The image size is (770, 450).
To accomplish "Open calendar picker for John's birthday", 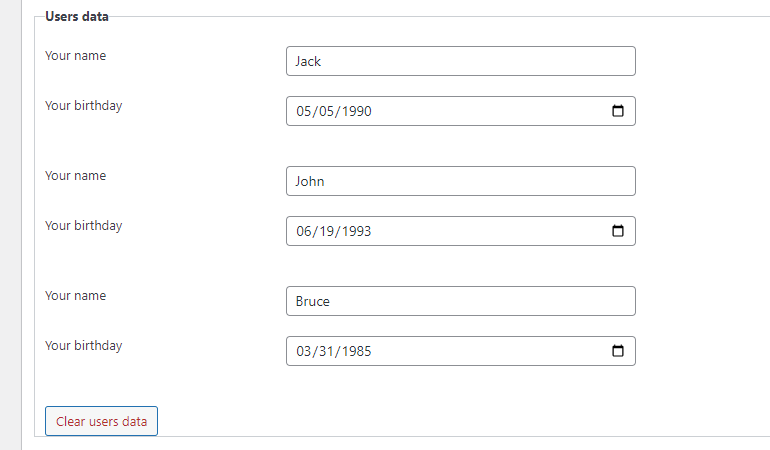I will tap(617, 231).
